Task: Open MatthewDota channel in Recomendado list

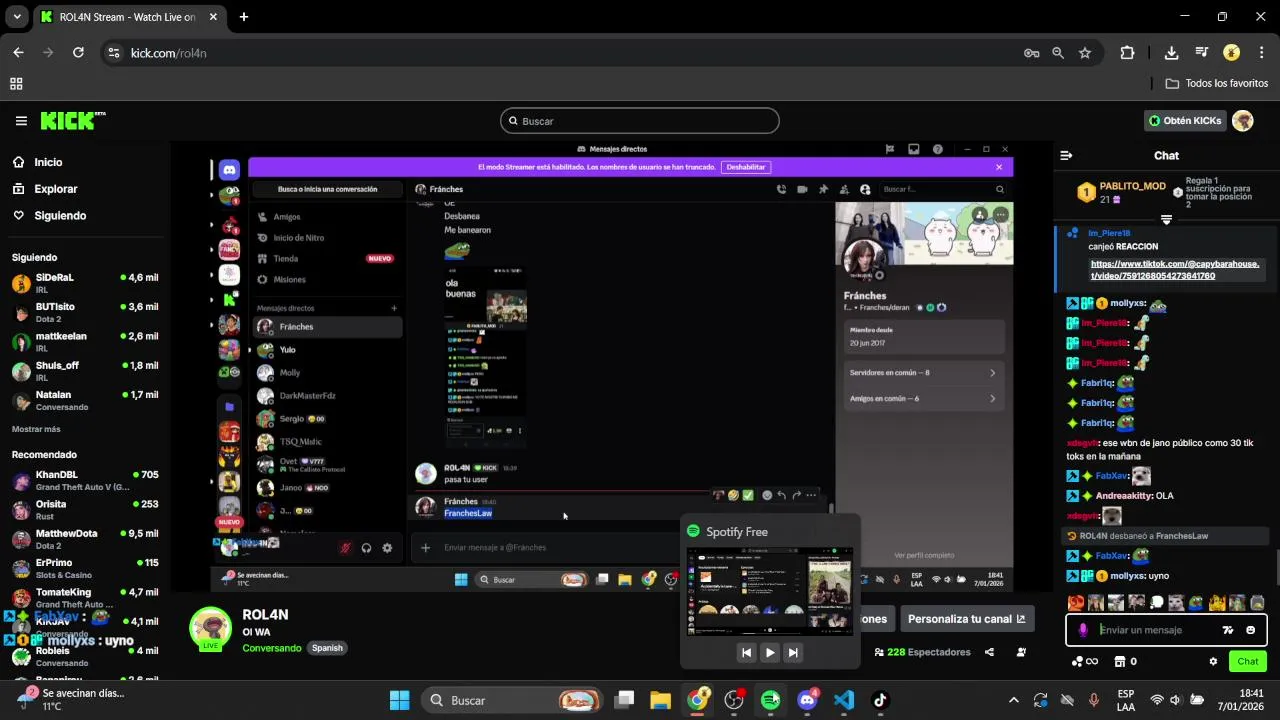Action: point(85,539)
